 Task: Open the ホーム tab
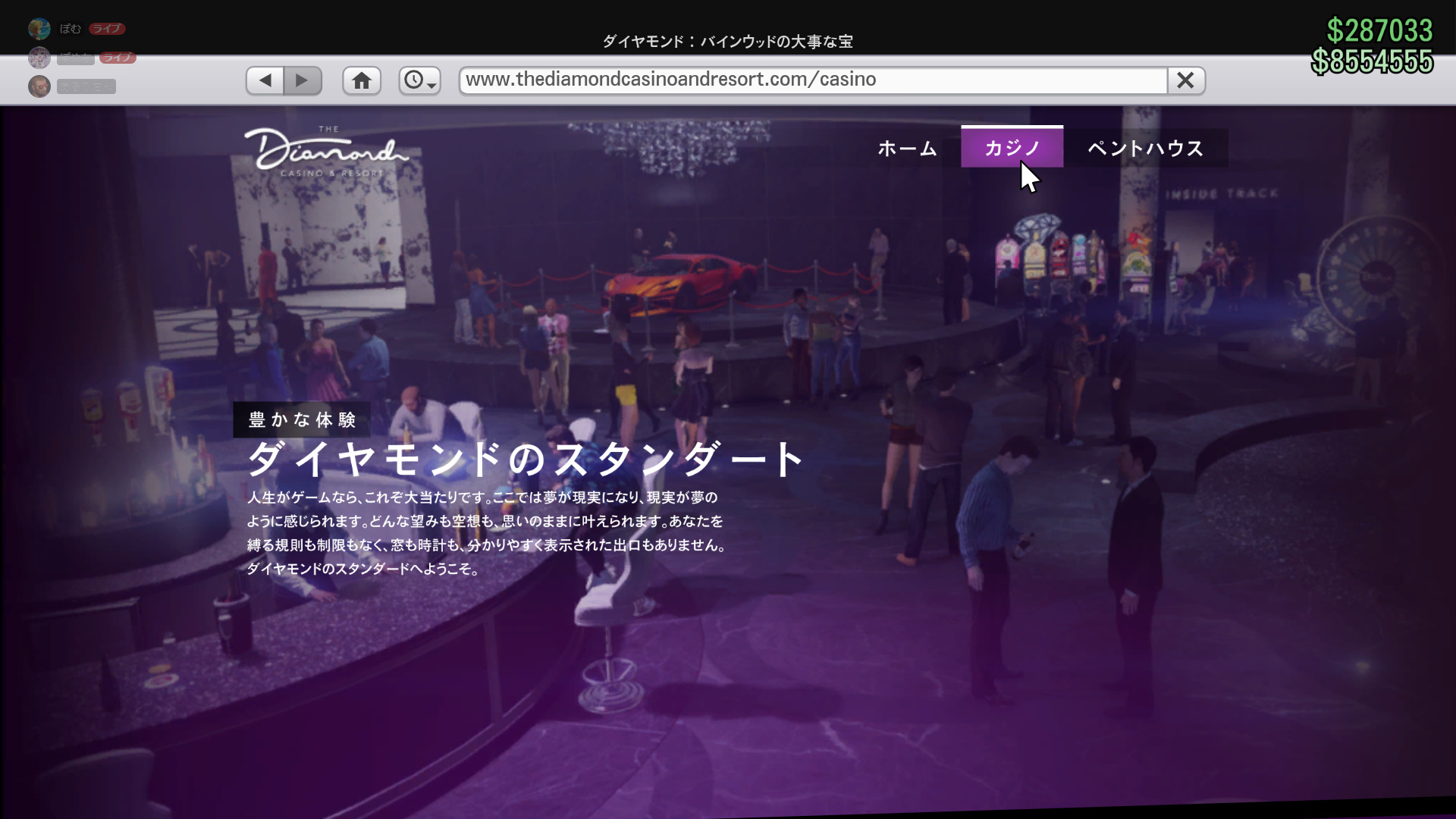coord(907,148)
